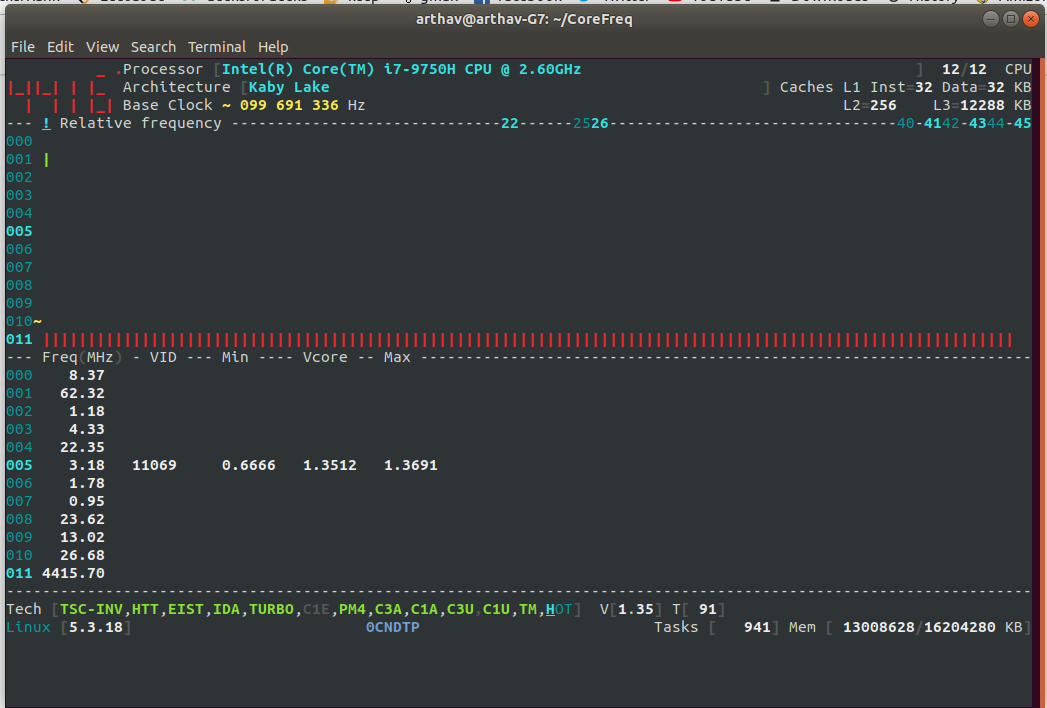Click frequency value 22.35
Screen dimensions: 1047x708
point(82,447)
